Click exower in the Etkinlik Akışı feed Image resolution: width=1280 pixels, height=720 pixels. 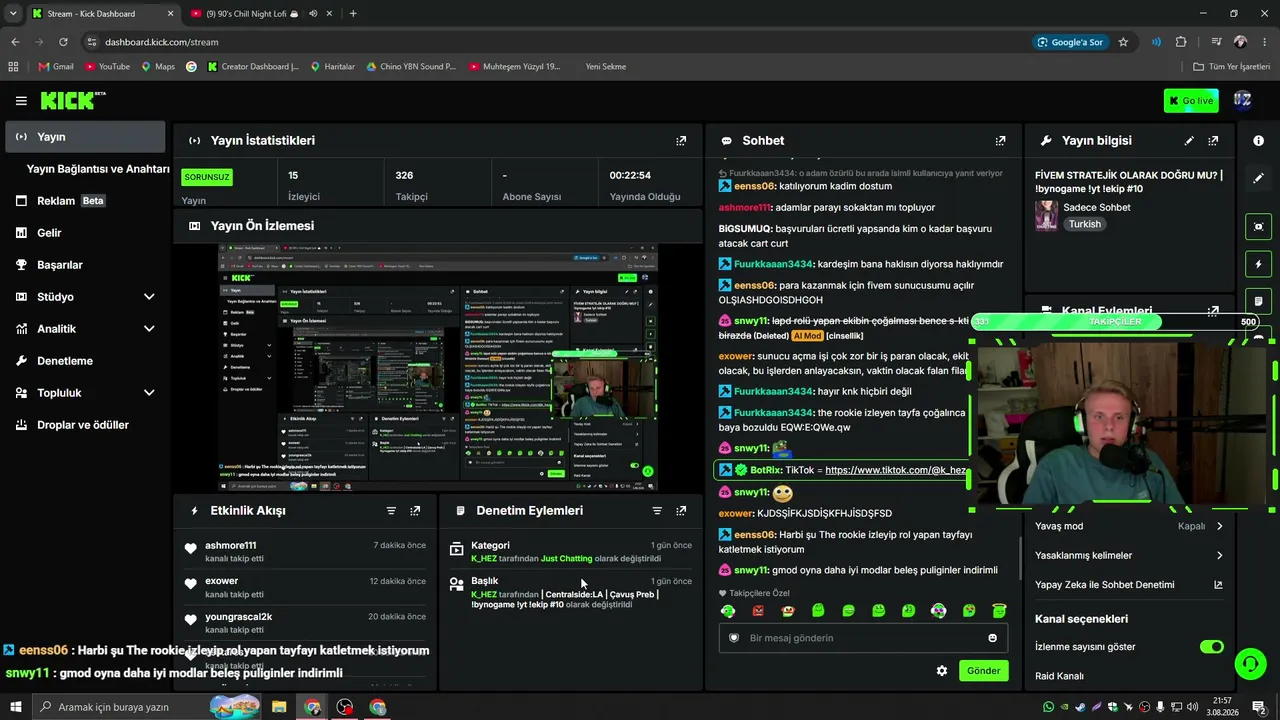[x=222, y=581]
